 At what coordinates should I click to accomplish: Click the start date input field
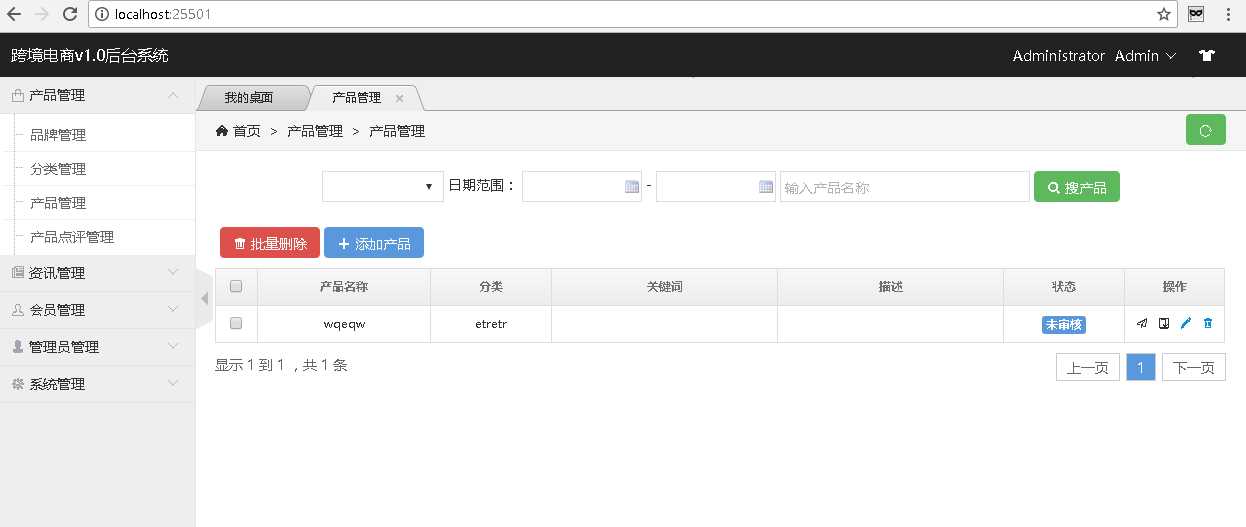pyautogui.click(x=582, y=187)
